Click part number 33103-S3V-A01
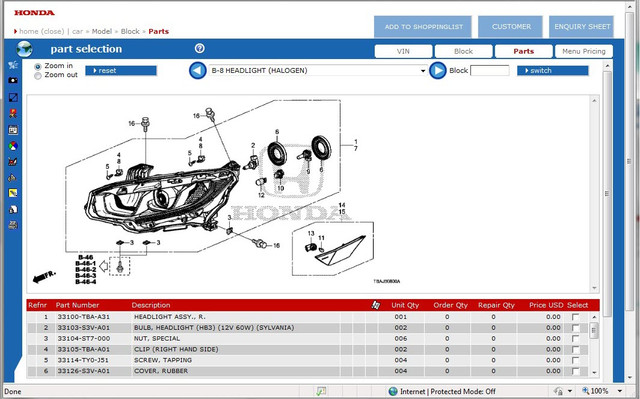Screen dimensions: 640x399 [x=83, y=328]
